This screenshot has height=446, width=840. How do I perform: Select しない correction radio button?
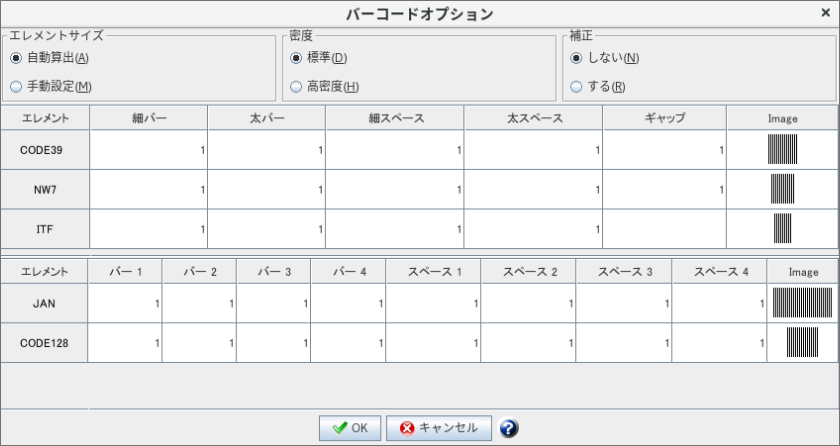[x=576, y=58]
